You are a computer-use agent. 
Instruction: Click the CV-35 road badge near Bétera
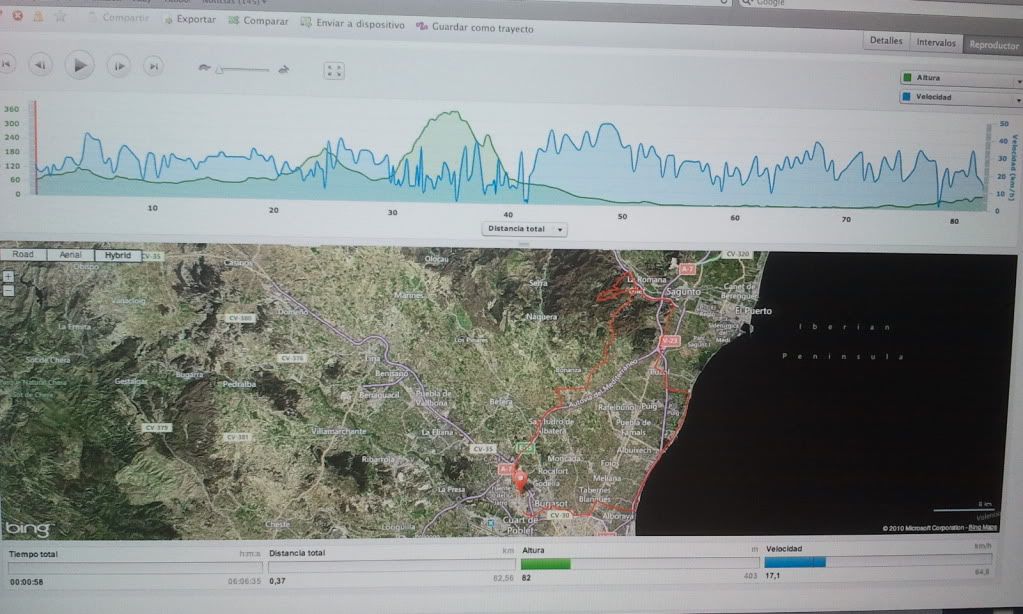tap(483, 449)
